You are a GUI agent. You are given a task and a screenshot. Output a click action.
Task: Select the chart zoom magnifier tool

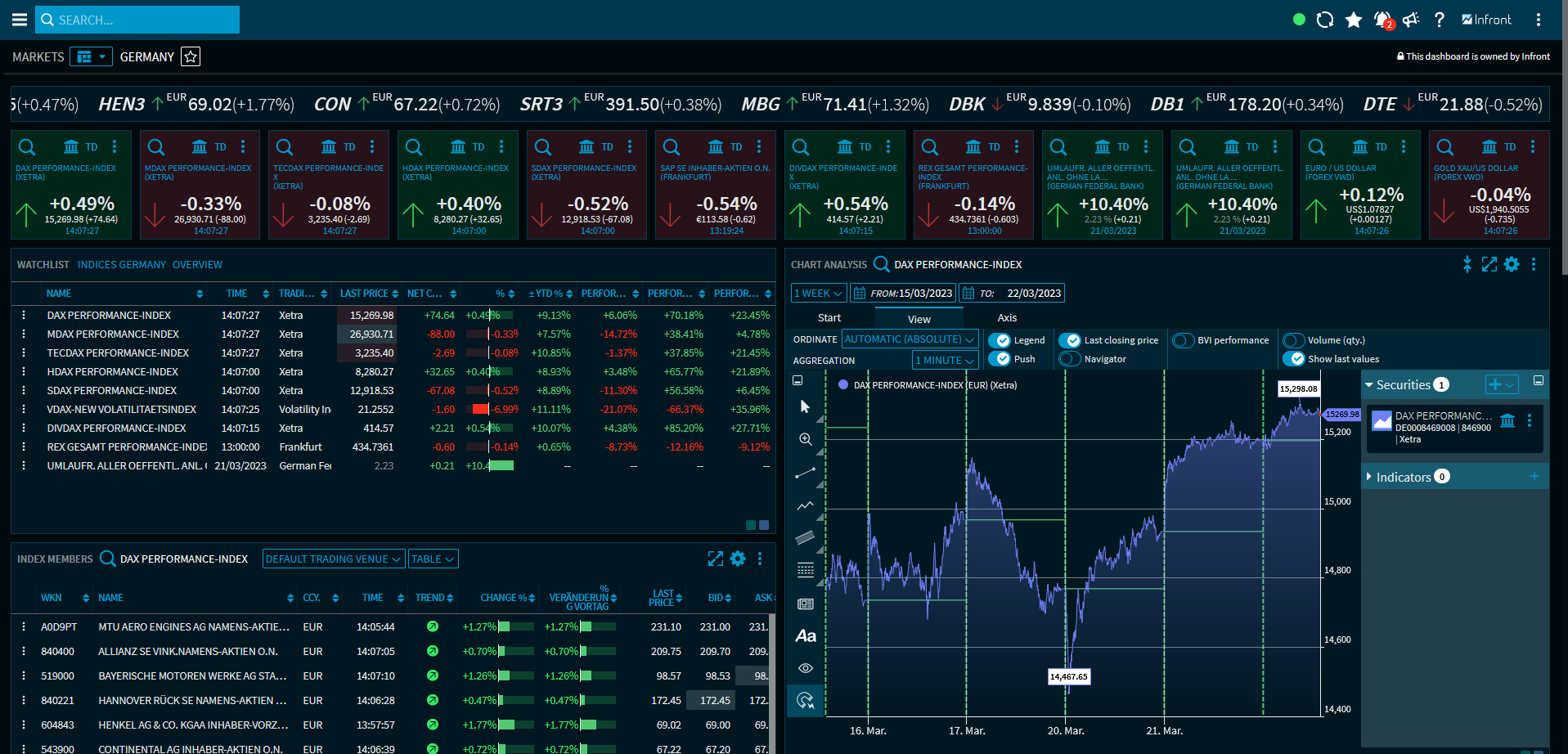(x=806, y=440)
